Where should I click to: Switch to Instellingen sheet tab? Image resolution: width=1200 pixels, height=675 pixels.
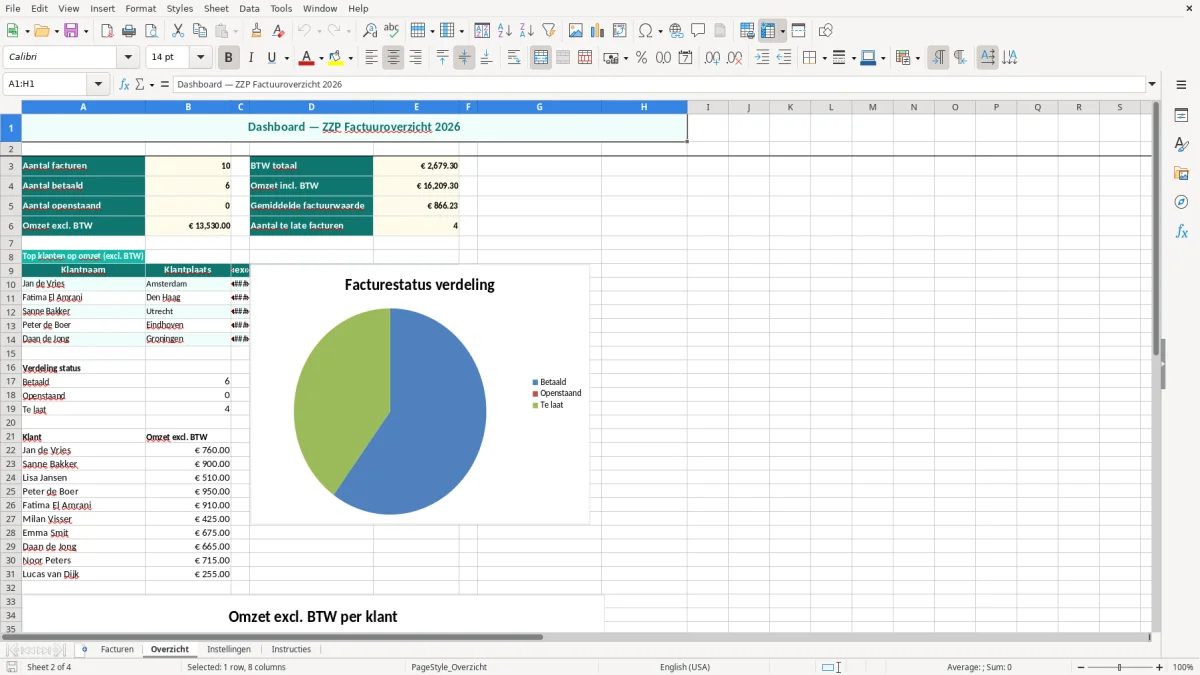click(228, 649)
